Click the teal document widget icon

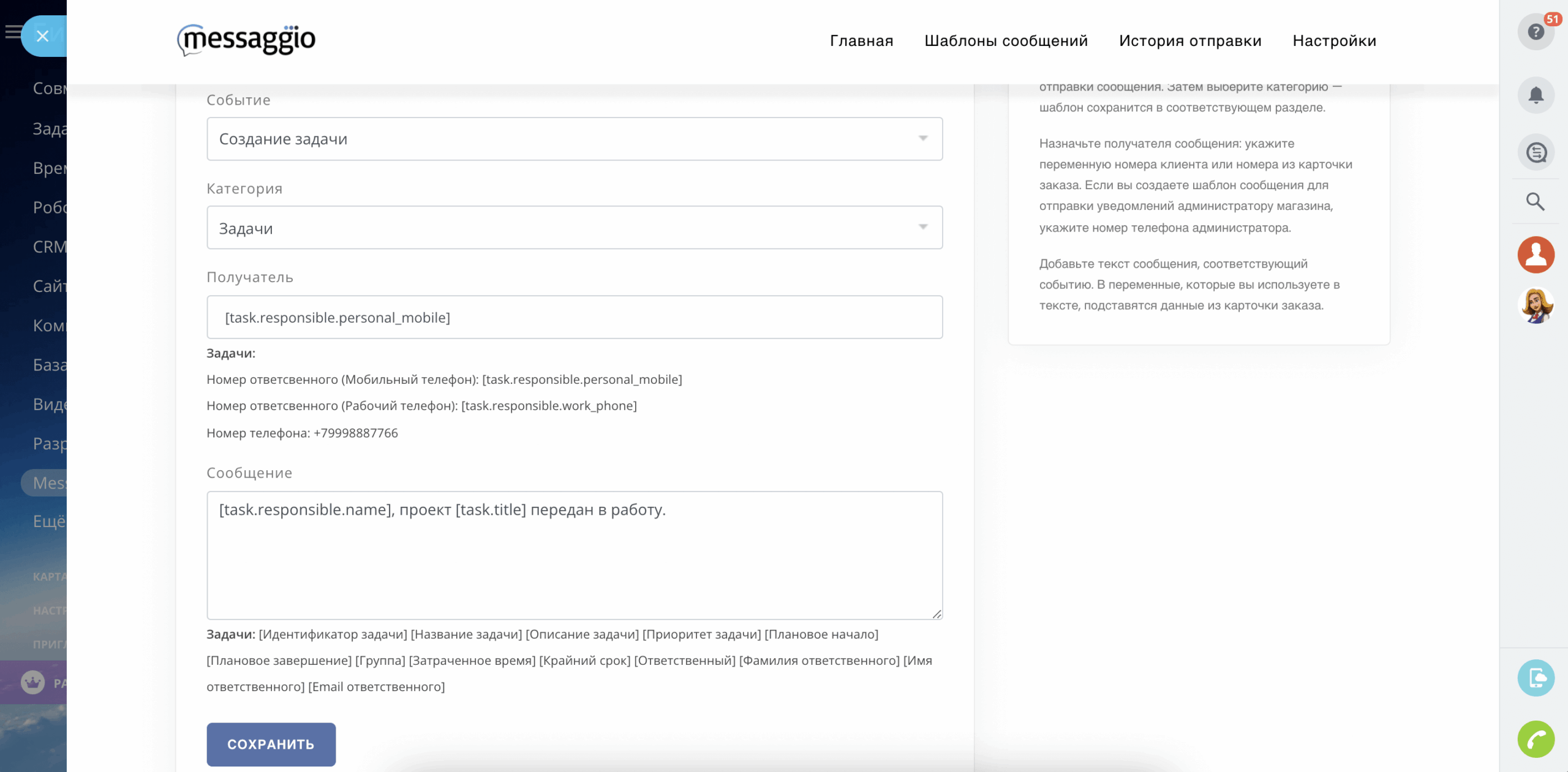pos(1536,678)
